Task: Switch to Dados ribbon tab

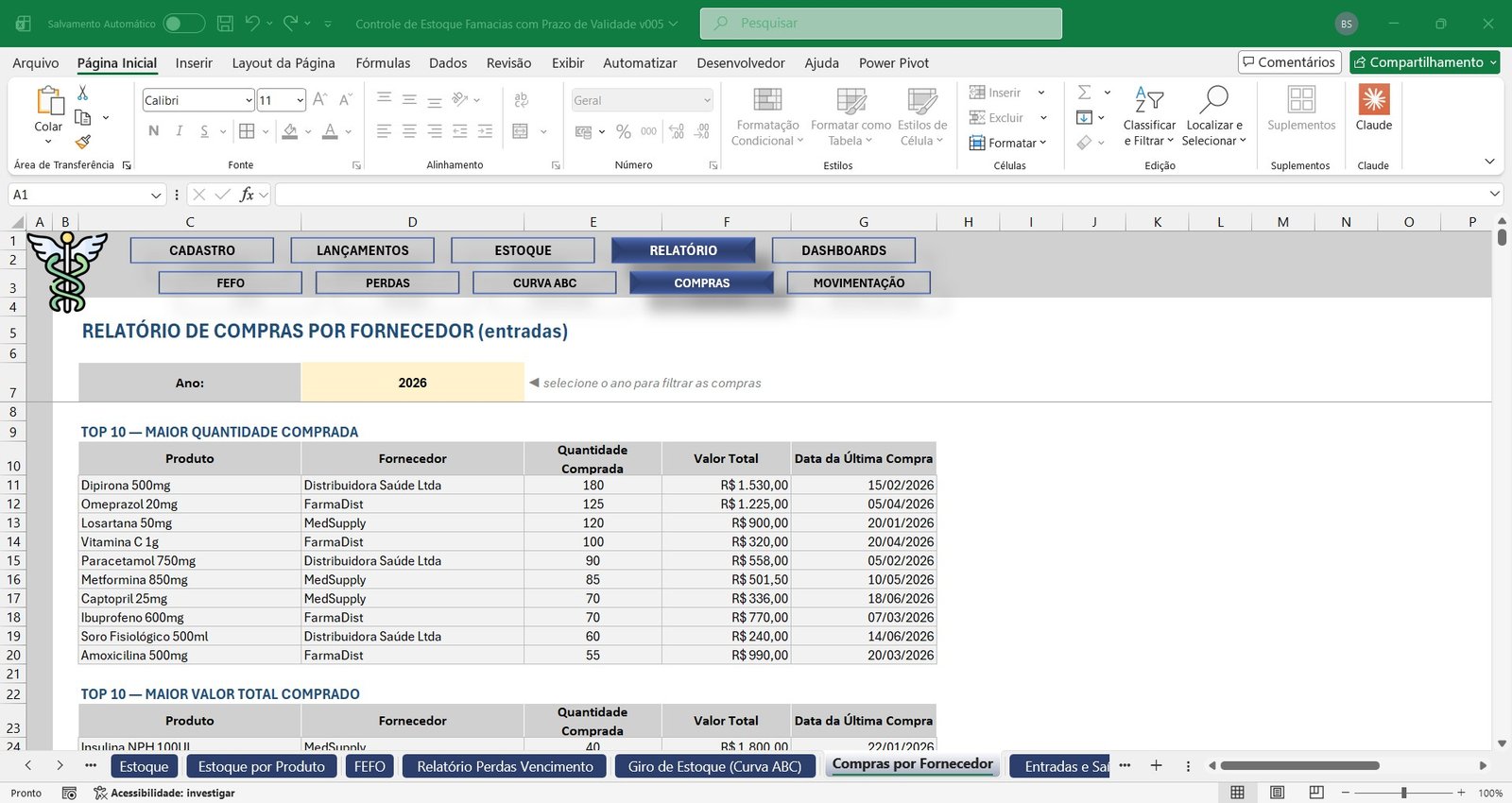Action: (448, 62)
